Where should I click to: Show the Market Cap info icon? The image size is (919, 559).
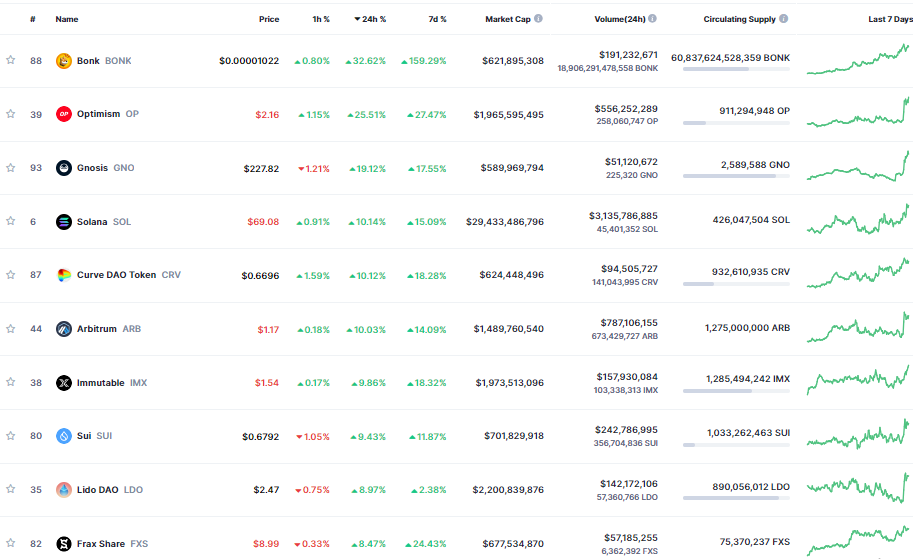(x=538, y=19)
